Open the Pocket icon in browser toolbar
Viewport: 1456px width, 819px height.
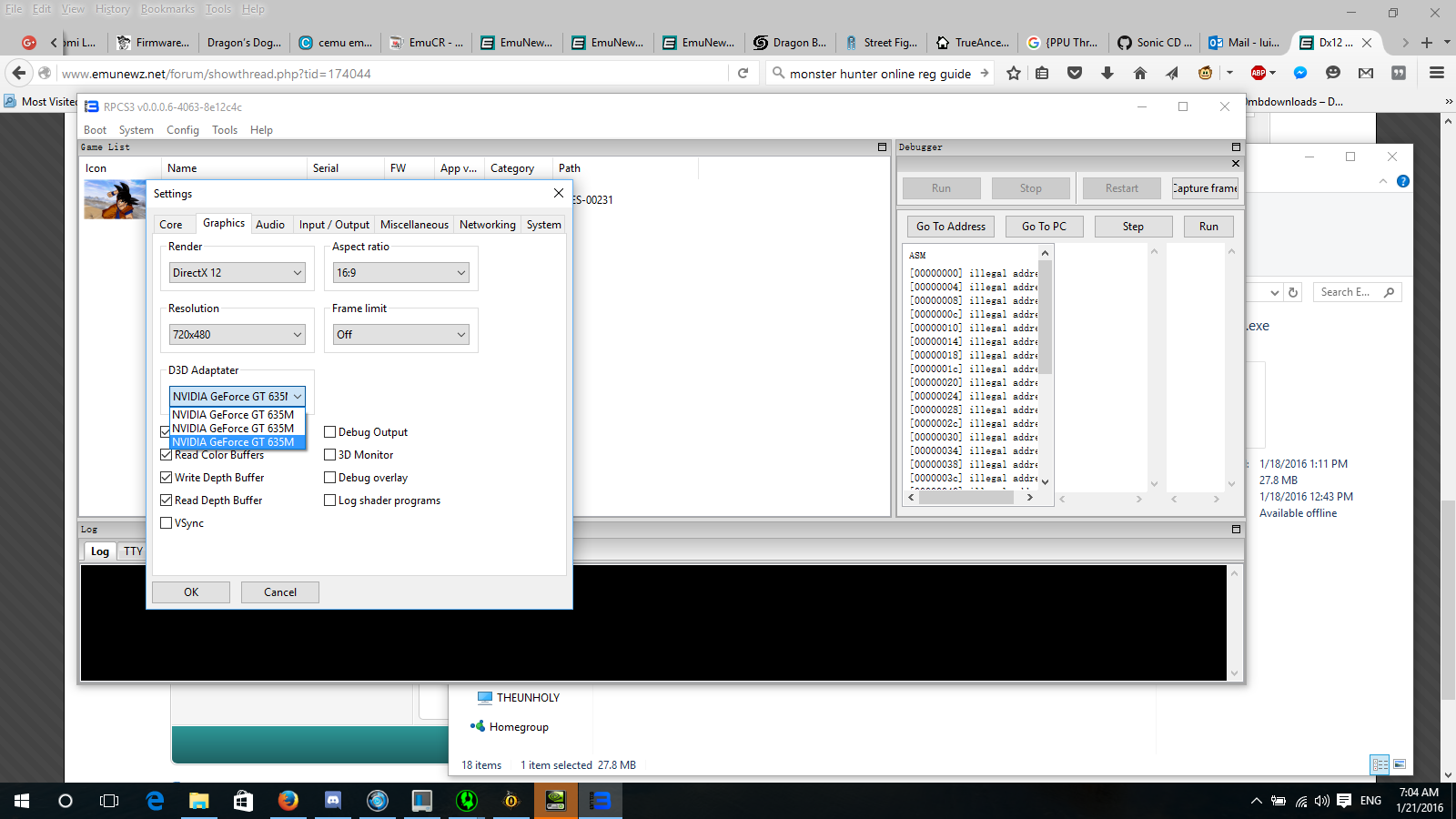coord(1075,74)
